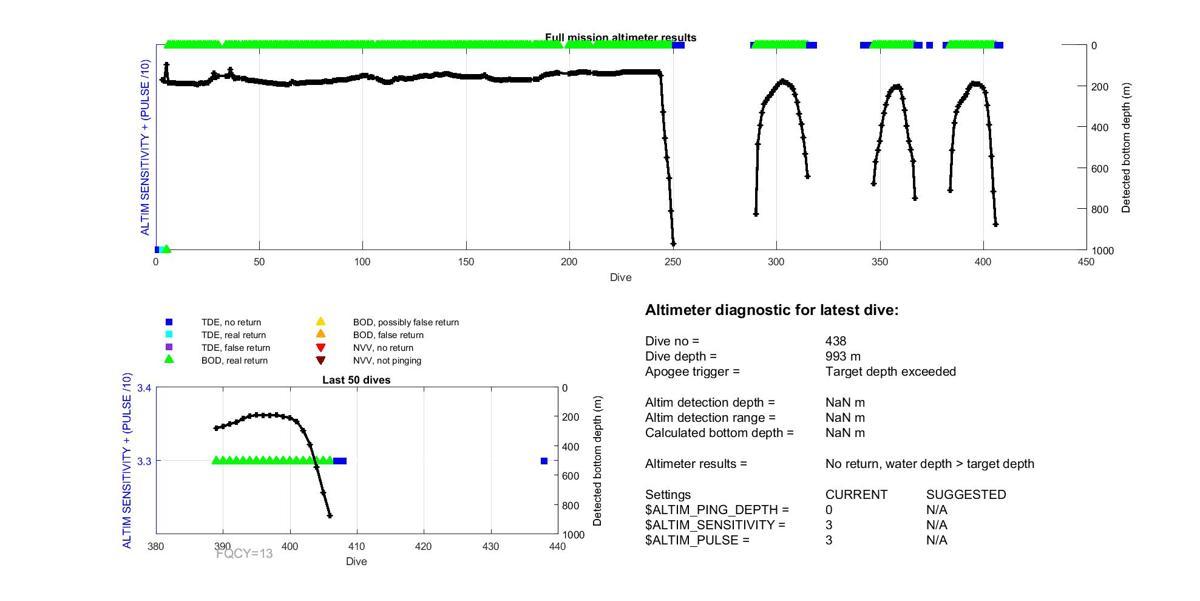Click the current value '3' for $ALTIM_PULSE
This screenshot has width=1200, height=601.
[x=829, y=540]
